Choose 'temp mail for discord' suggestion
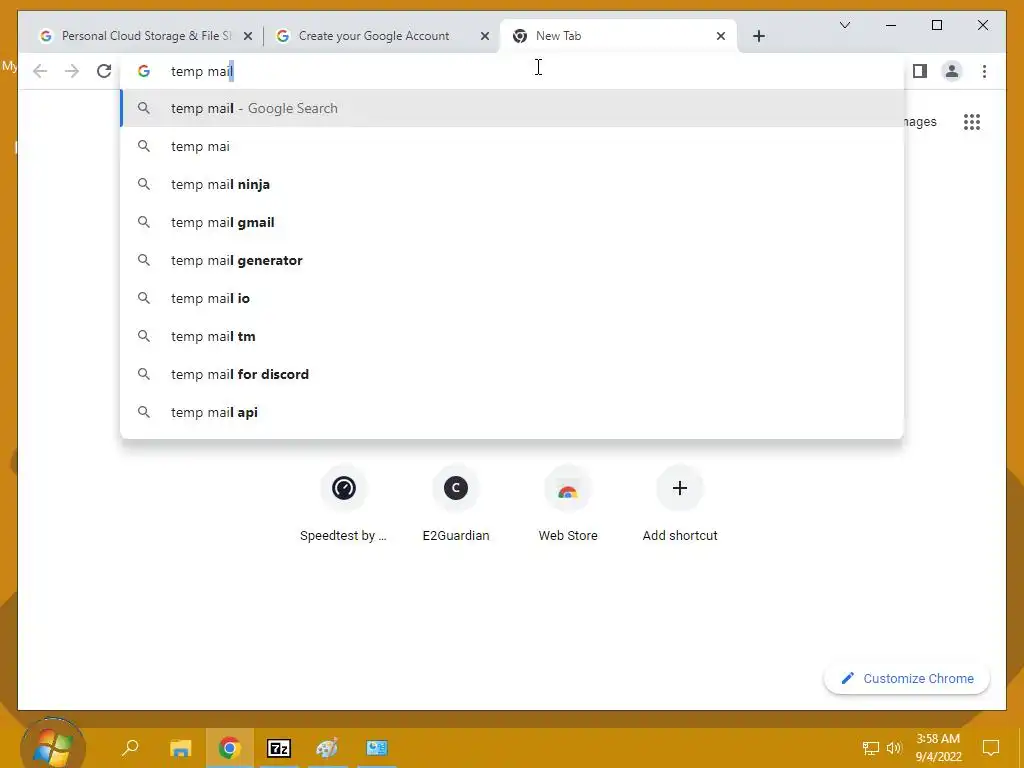Viewport: 1024px width, 768px height. click(512, 374)
